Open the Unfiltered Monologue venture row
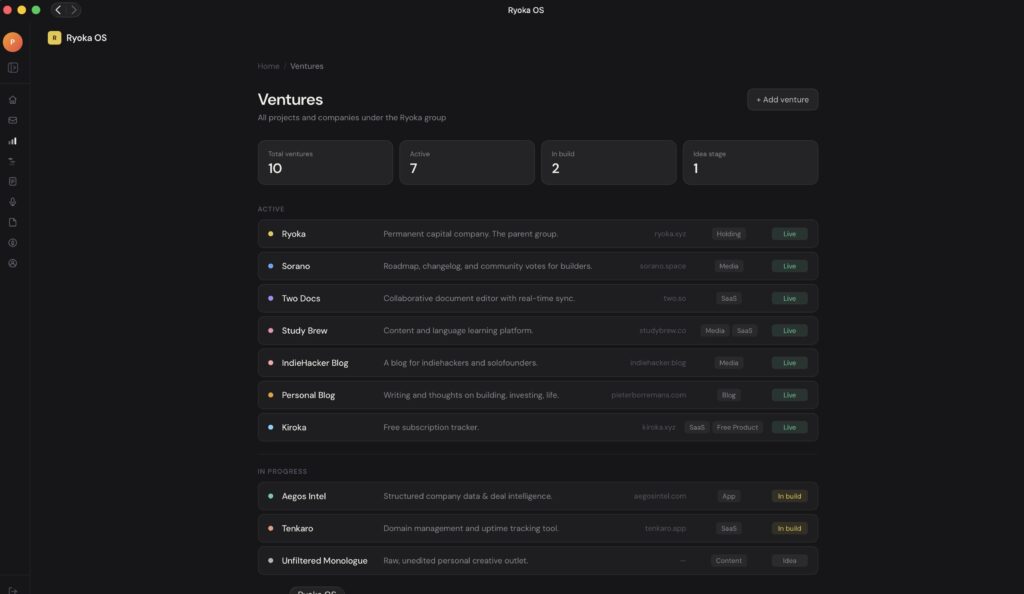The height and width of the screenshot is (594, 1024). 537,561
